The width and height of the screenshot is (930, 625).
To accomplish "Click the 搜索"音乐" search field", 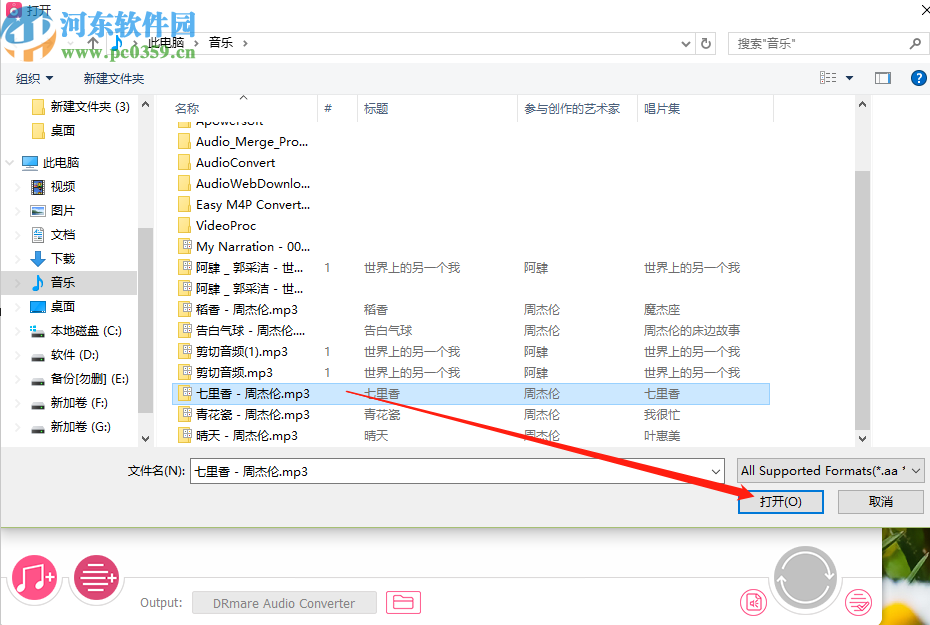I will [820, 43].
